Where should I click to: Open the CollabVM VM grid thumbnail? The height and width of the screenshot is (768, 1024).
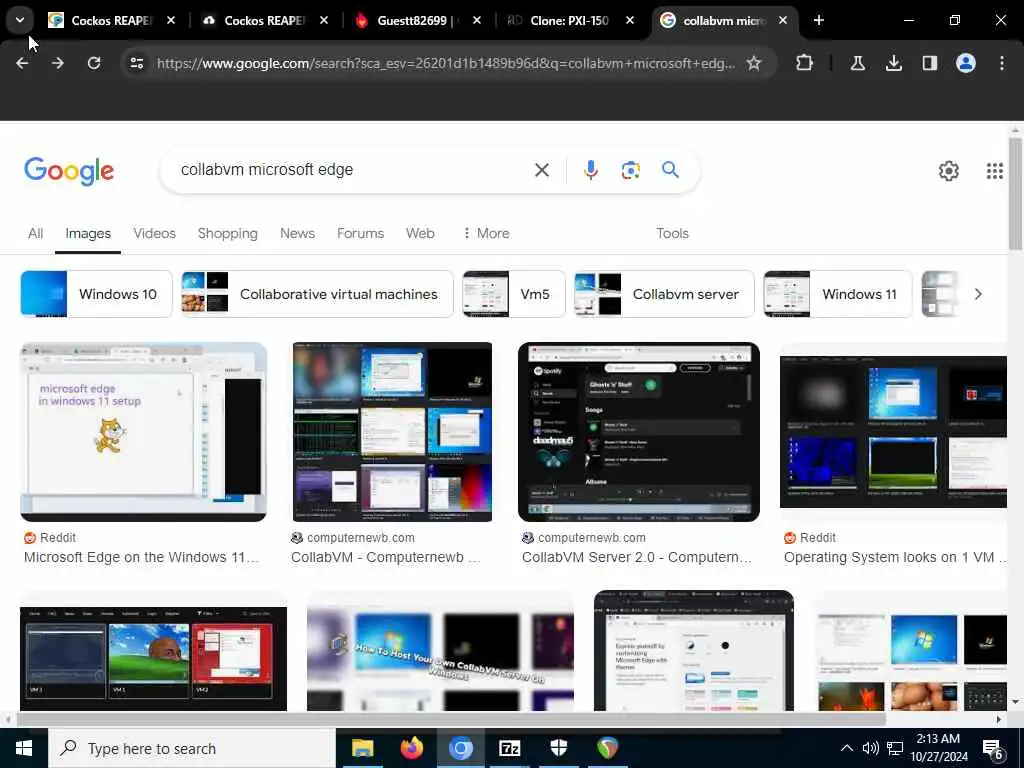click(x=392, y=432)
